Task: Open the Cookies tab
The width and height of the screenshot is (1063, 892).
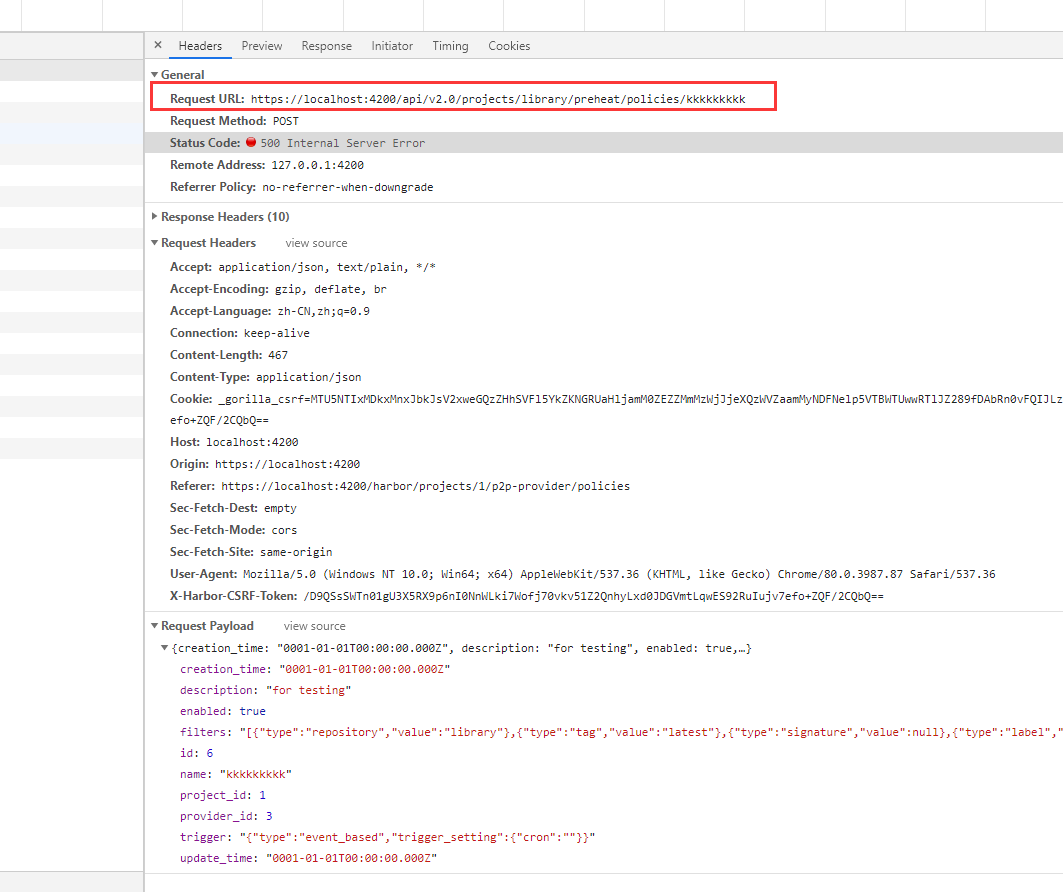Action: click(509, 45)
